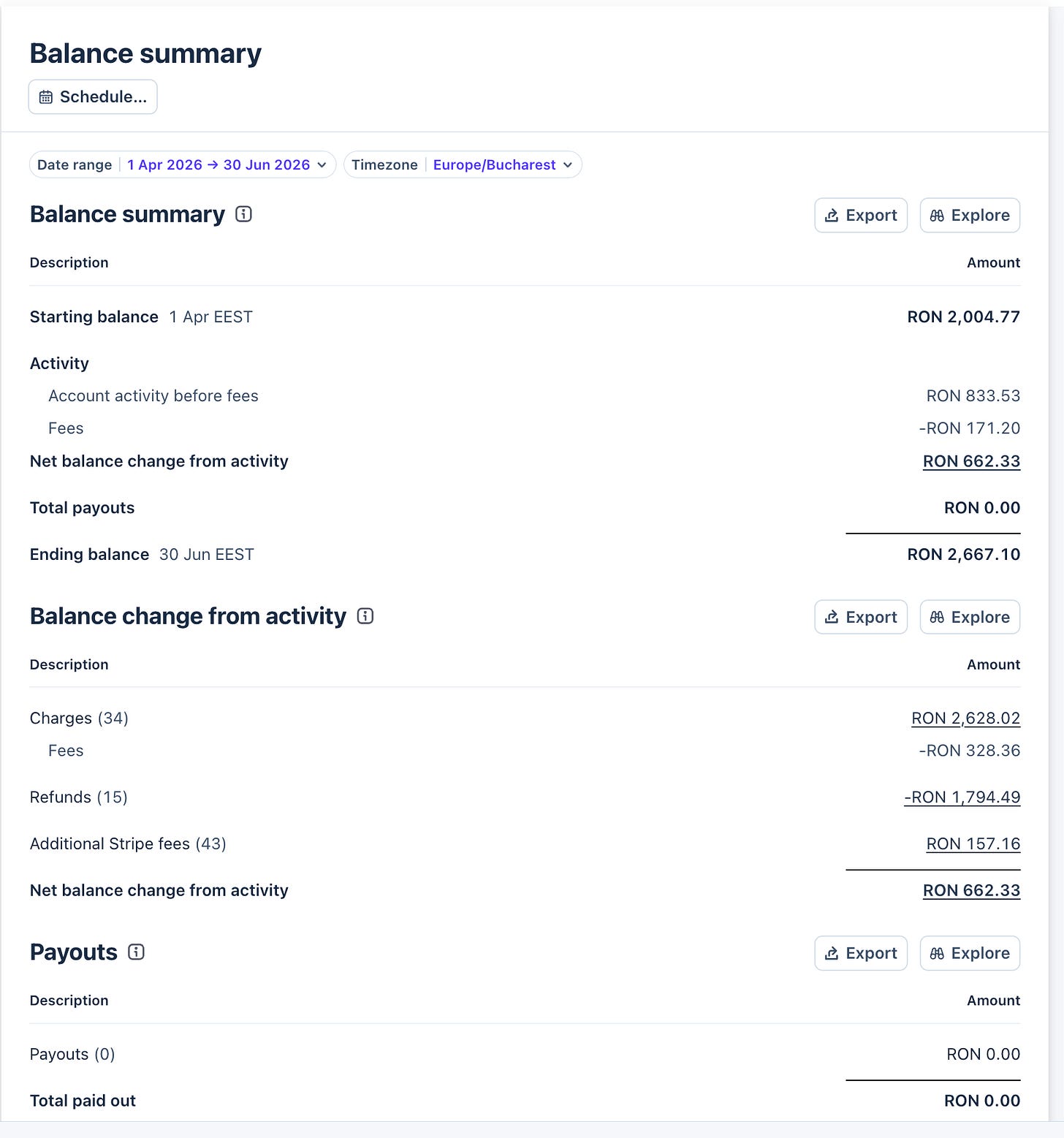Viewport: 1064px width, 1138px height.
Task: Click Account activity before fees row label
Action: point(153,396)
